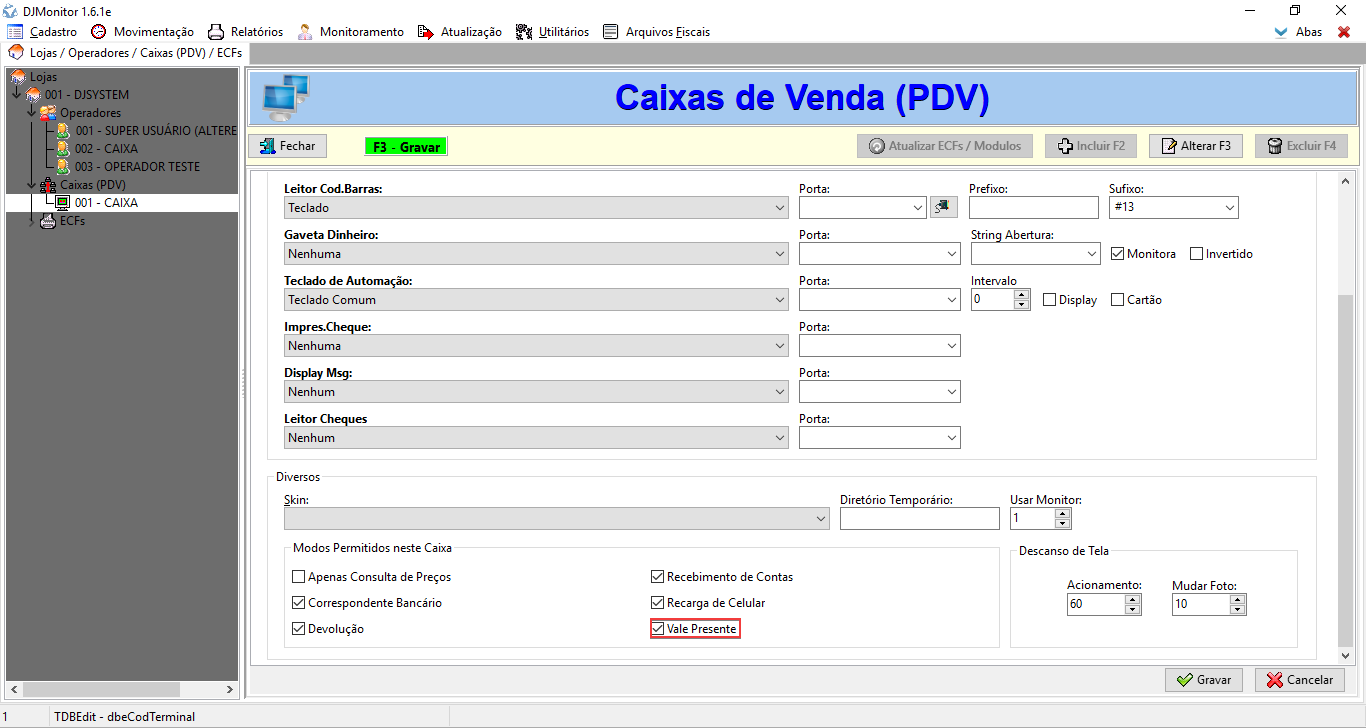1366x728 pixels.
Task: Select 001 - CAIXA terminal icon in tree
Action: tap(63, 202)
